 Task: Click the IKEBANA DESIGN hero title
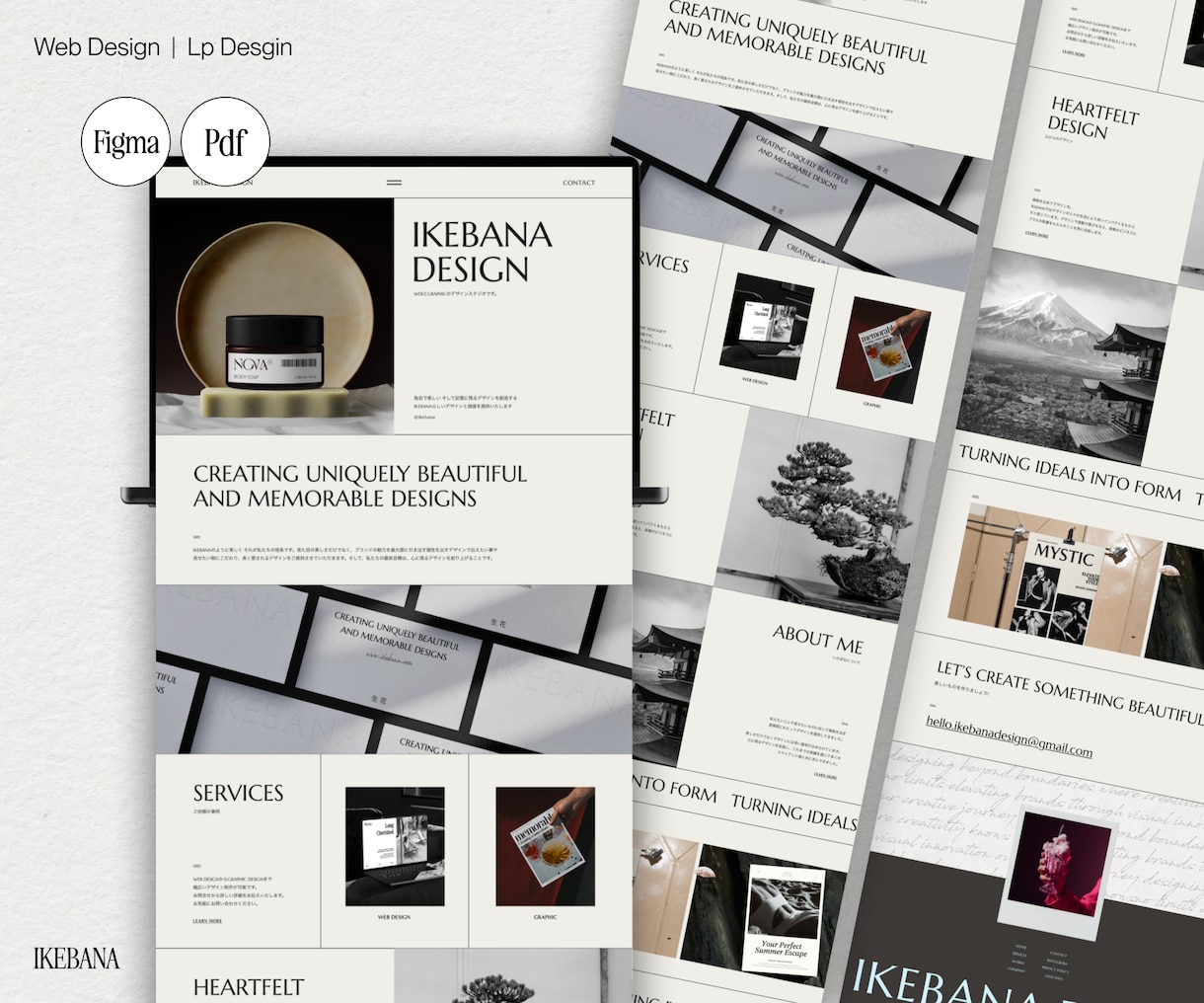click(482, 252)
